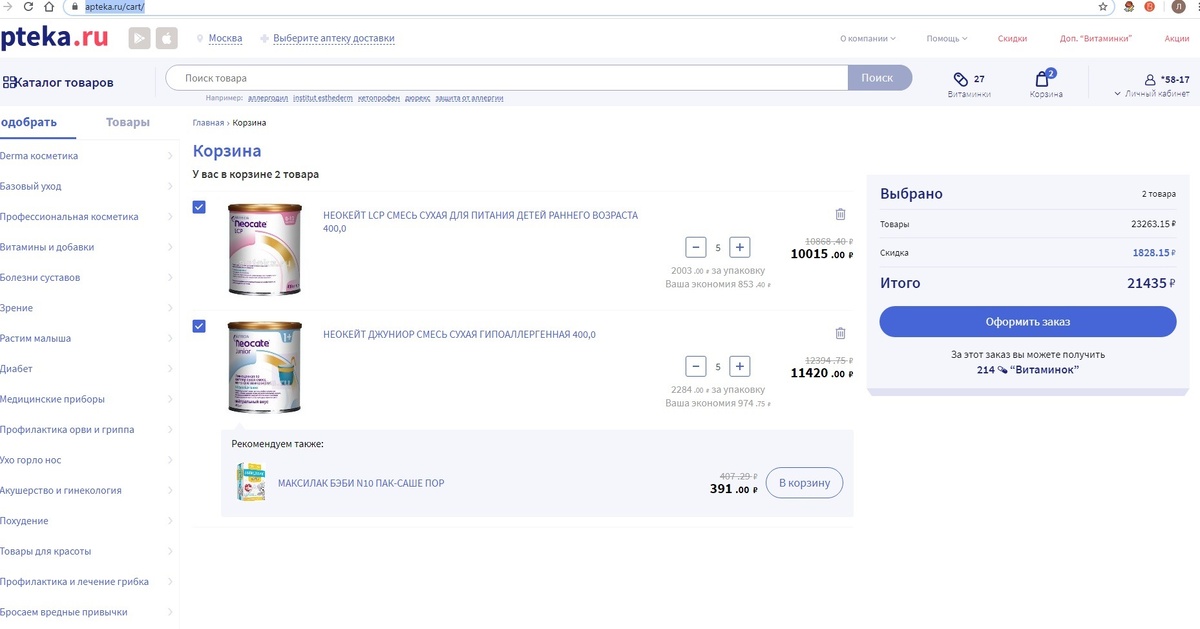Click Выберите аптеку доставки link

pyautogui.click(x=334, y=39)
